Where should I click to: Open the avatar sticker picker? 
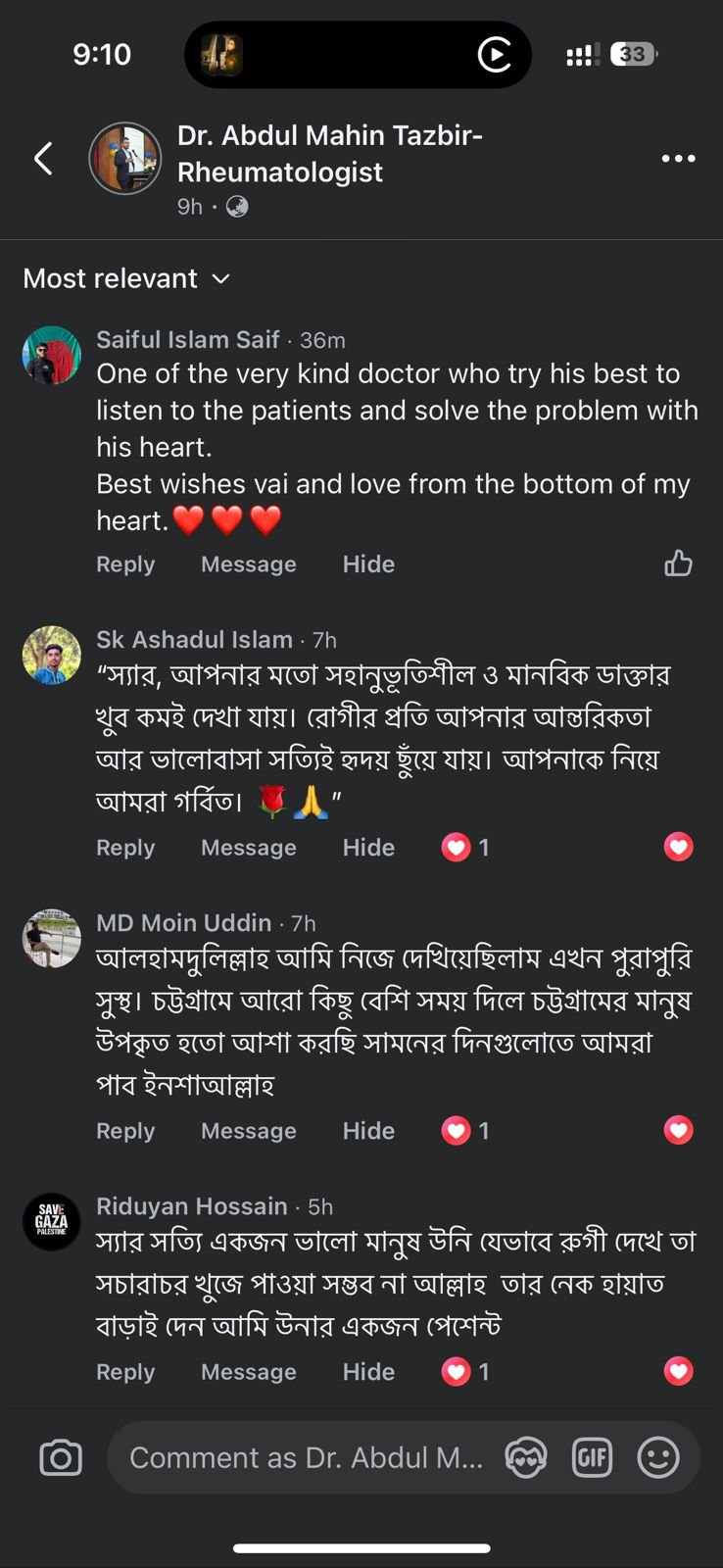[526, 1457]
